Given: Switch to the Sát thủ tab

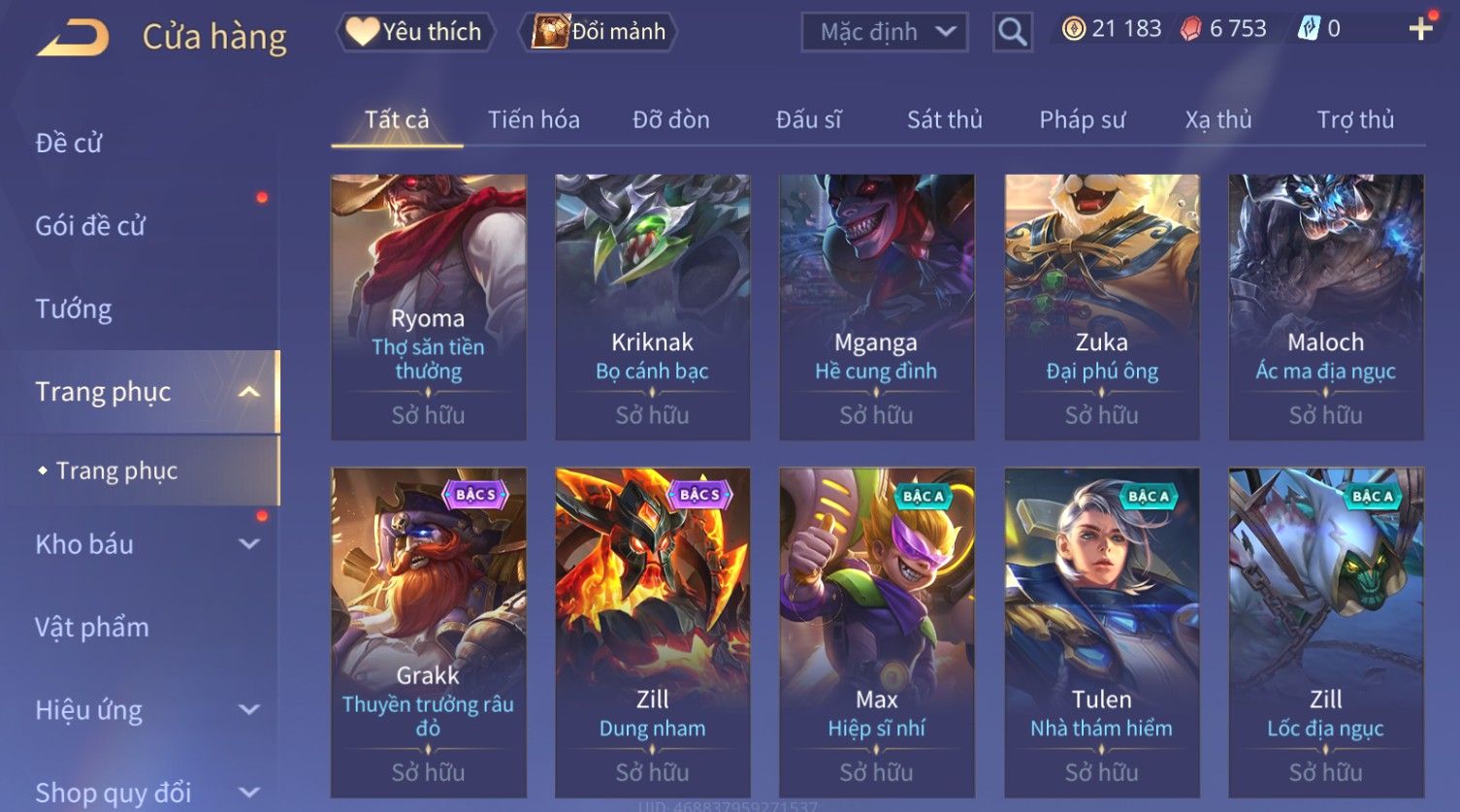Looking at the screenshot, I should click(945, 119).
